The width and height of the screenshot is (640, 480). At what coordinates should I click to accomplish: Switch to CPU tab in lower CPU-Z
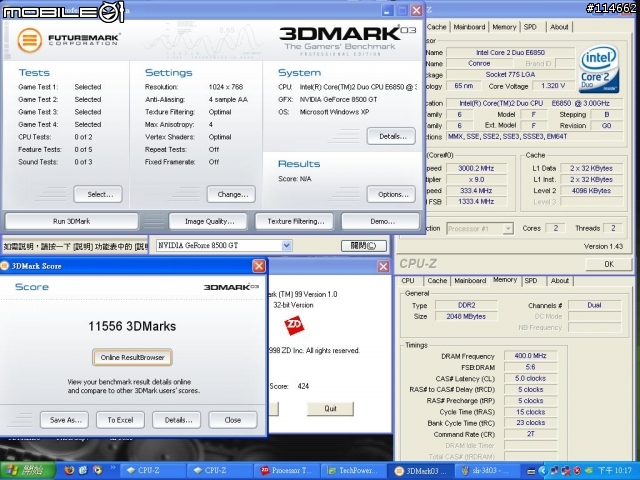pyautogui.click(x=408, y=281)
